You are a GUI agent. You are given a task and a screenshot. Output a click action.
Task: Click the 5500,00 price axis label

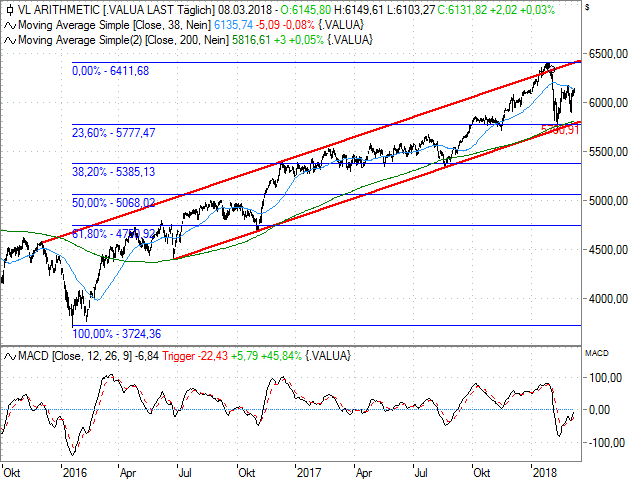click(608, 152)
